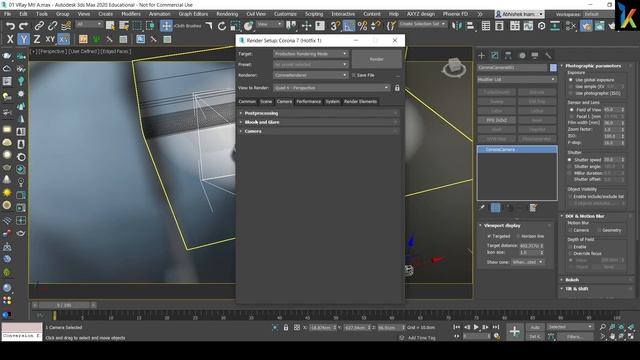
Task: Expand the Camera rollout in Render Setup
Action: (319, 131)
